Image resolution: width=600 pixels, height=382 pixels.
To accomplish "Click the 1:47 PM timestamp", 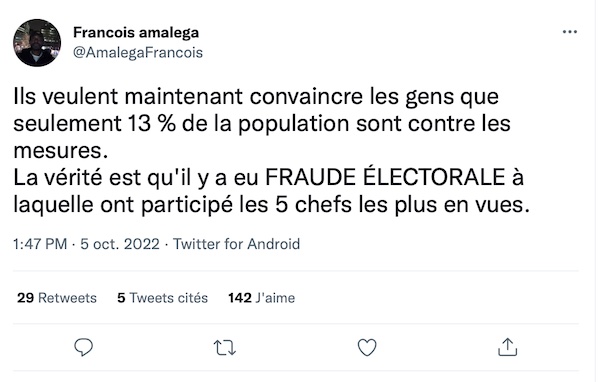I will [40, 244].
